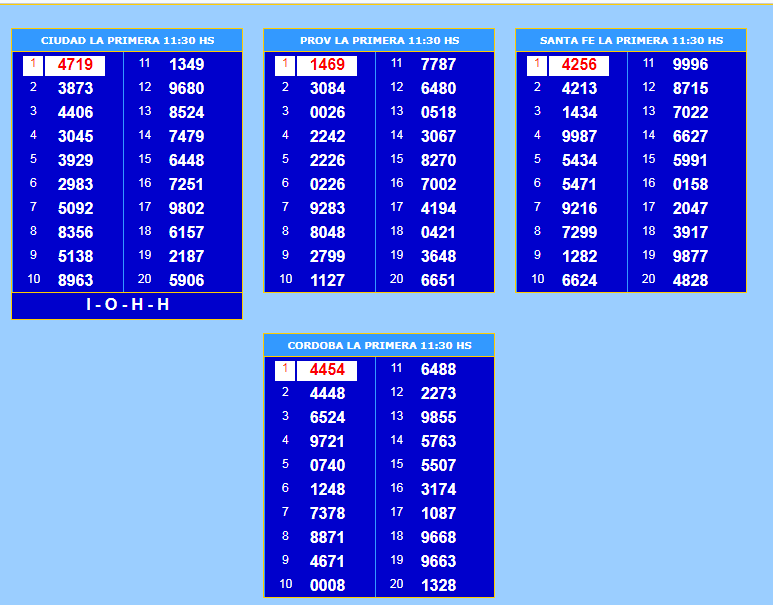Select number 7787 in the Prov table

[438, 65]
